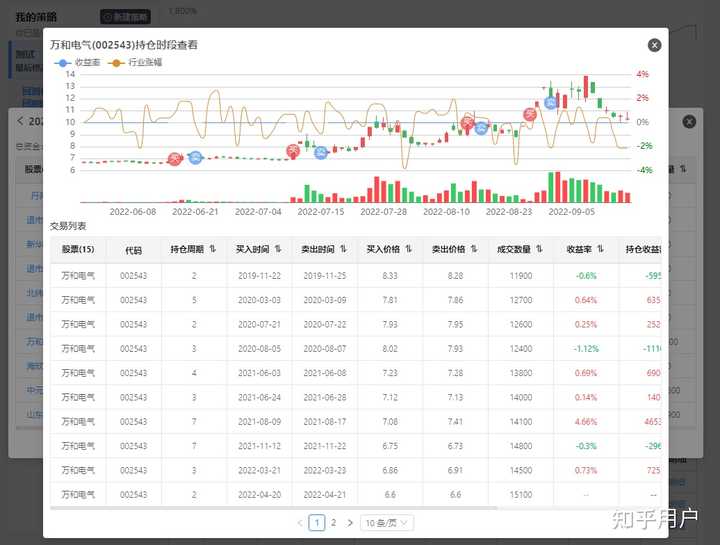Select trade row bought 2020-08-05
720x545 pixels.
[x=356, y=348]
